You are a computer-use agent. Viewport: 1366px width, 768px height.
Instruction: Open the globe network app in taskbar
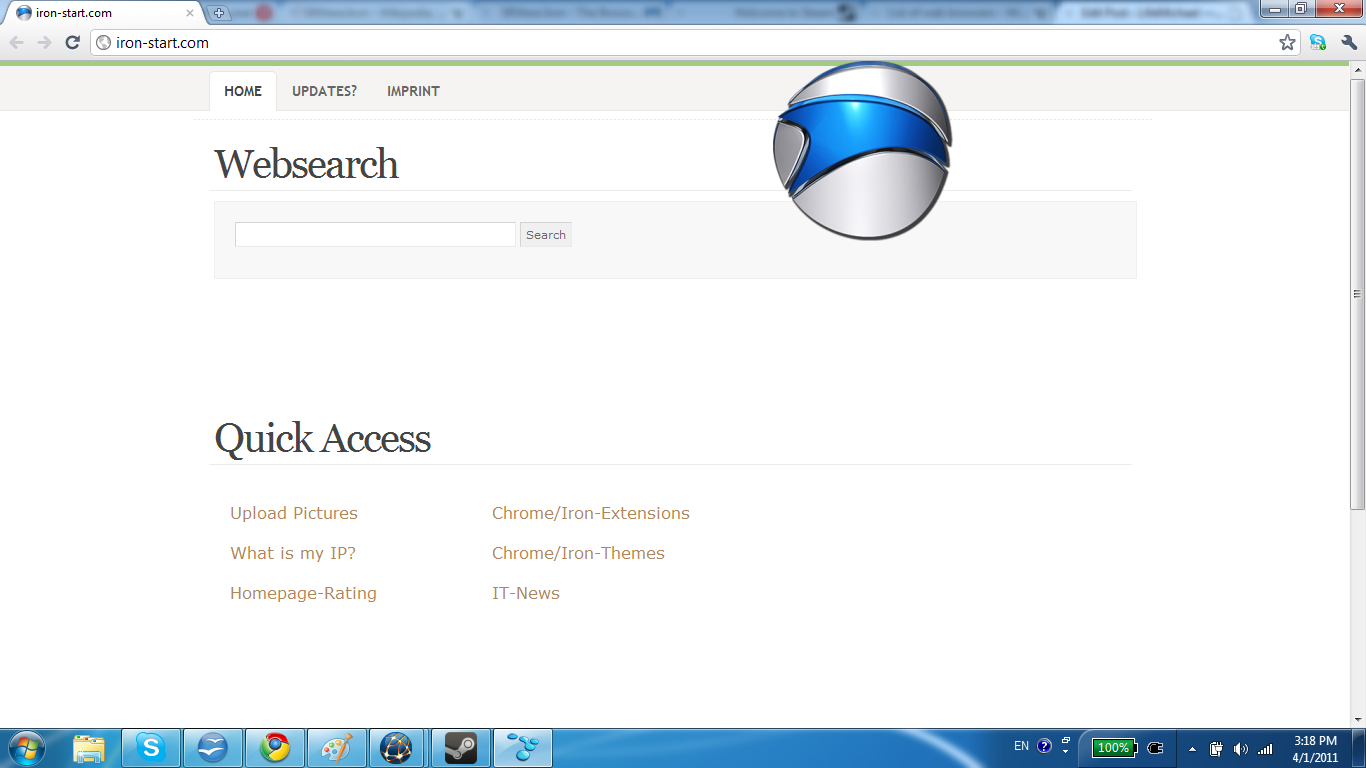point(398,748)
